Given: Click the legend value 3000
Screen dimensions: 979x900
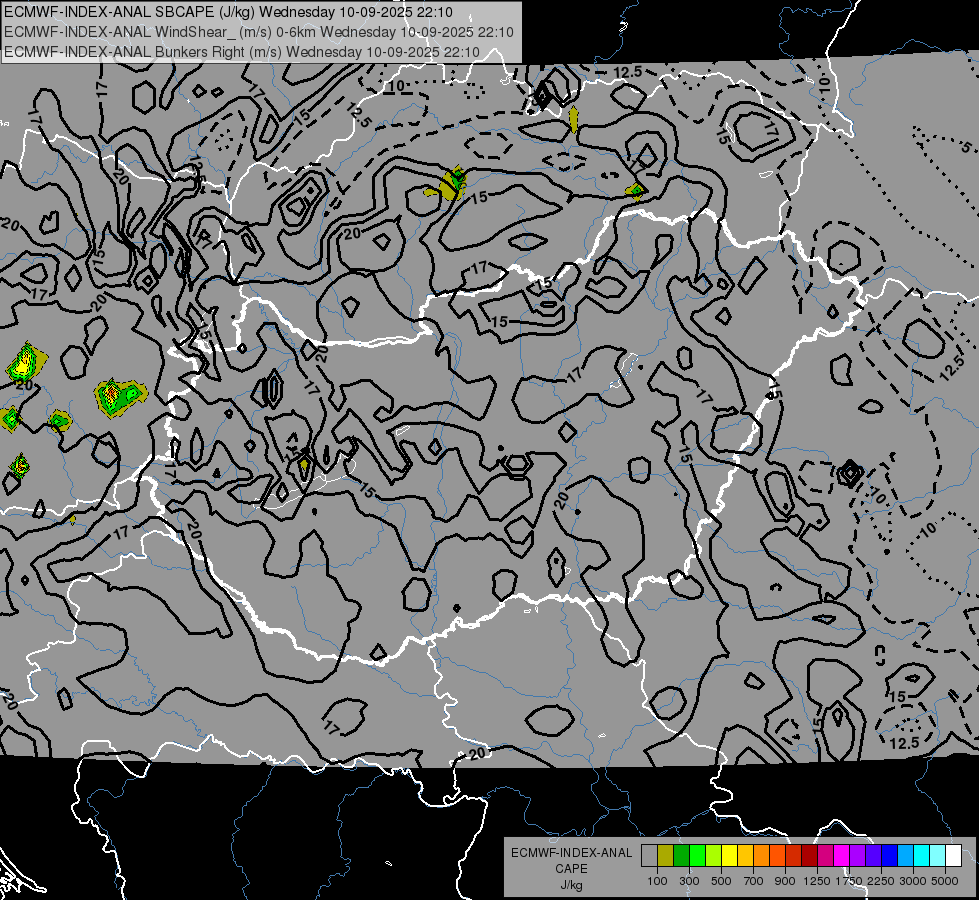Looking at the screenshot, I should tap(913, 881).
